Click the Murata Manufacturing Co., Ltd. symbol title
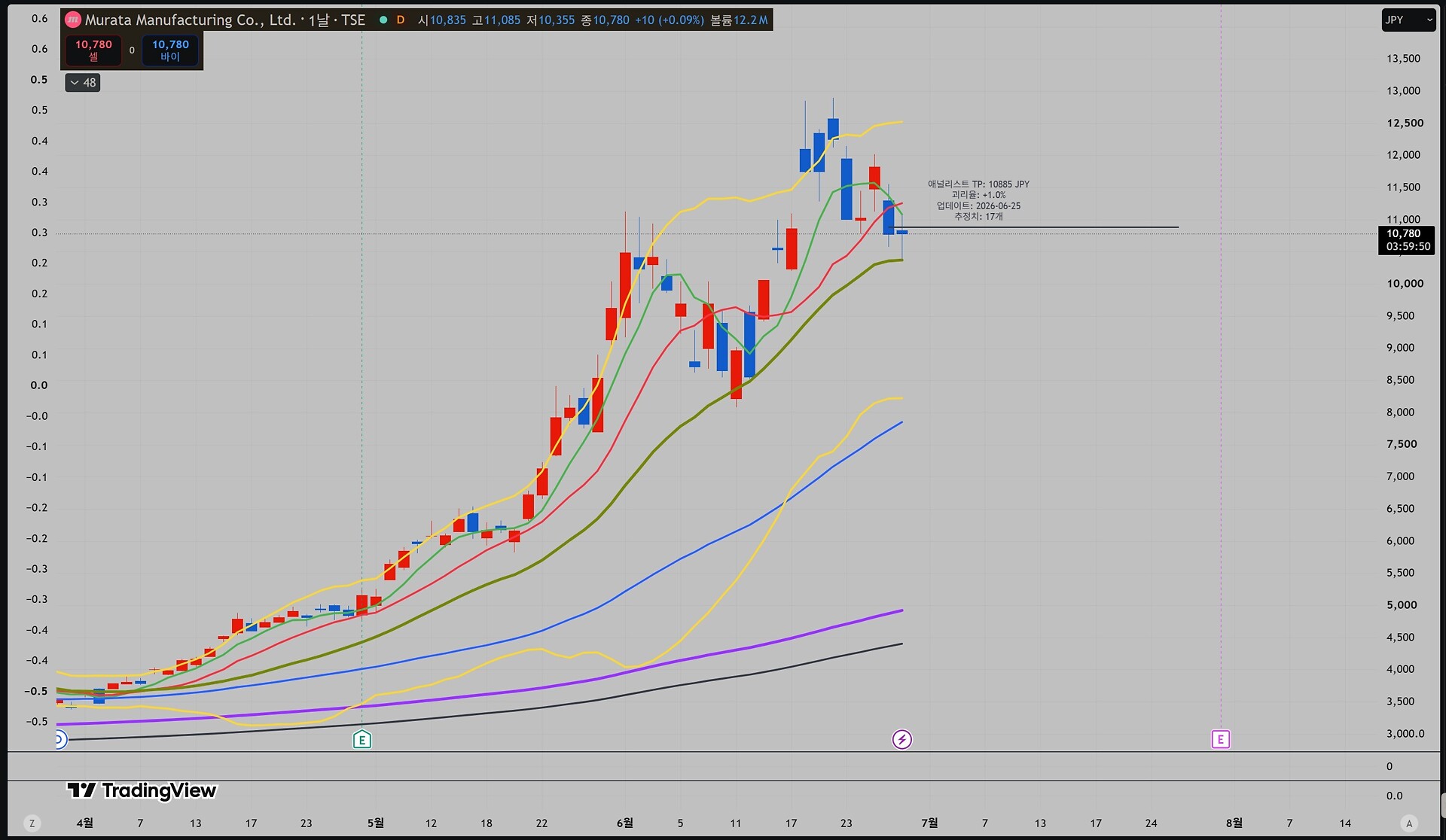This screenshot has height=840, width=1446. pyautogui.click(x=191, y=20)
